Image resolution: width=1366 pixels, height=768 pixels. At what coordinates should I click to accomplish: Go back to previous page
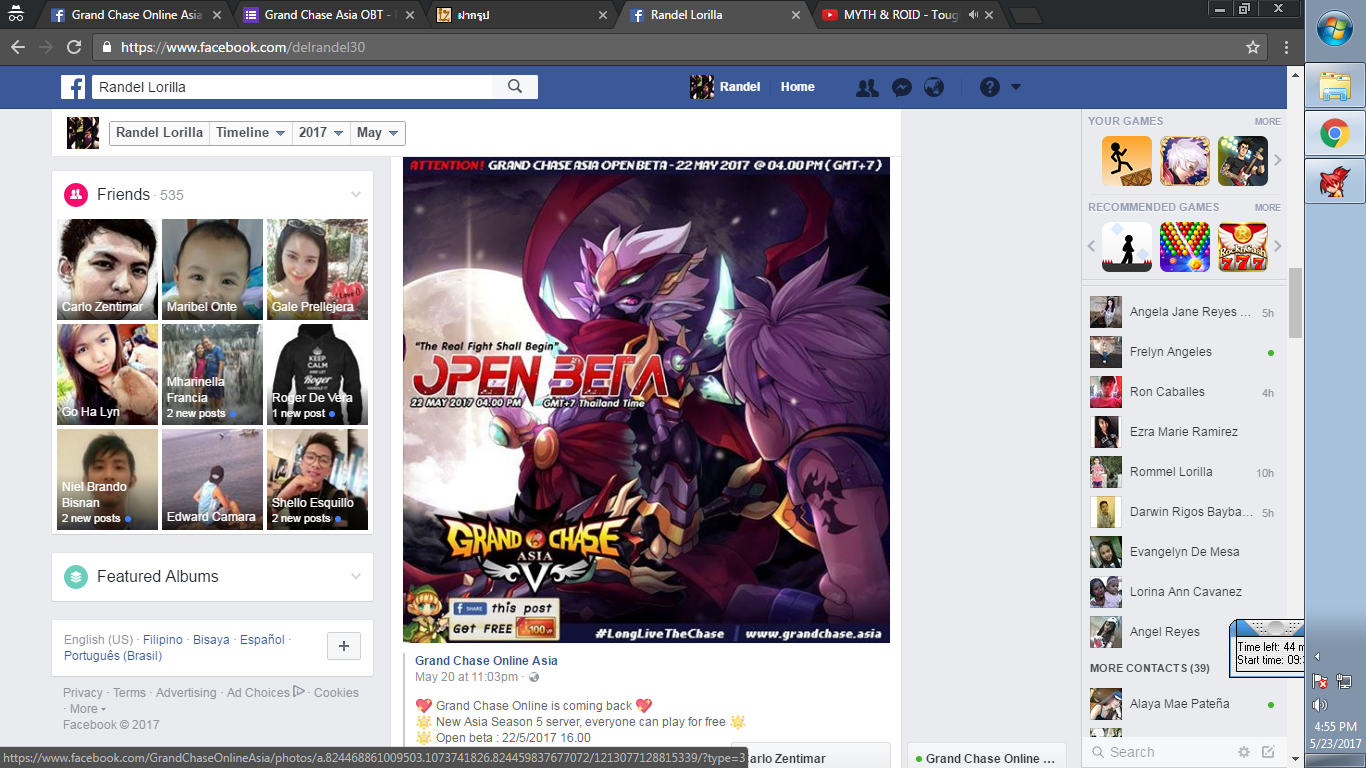coord(18,47)
